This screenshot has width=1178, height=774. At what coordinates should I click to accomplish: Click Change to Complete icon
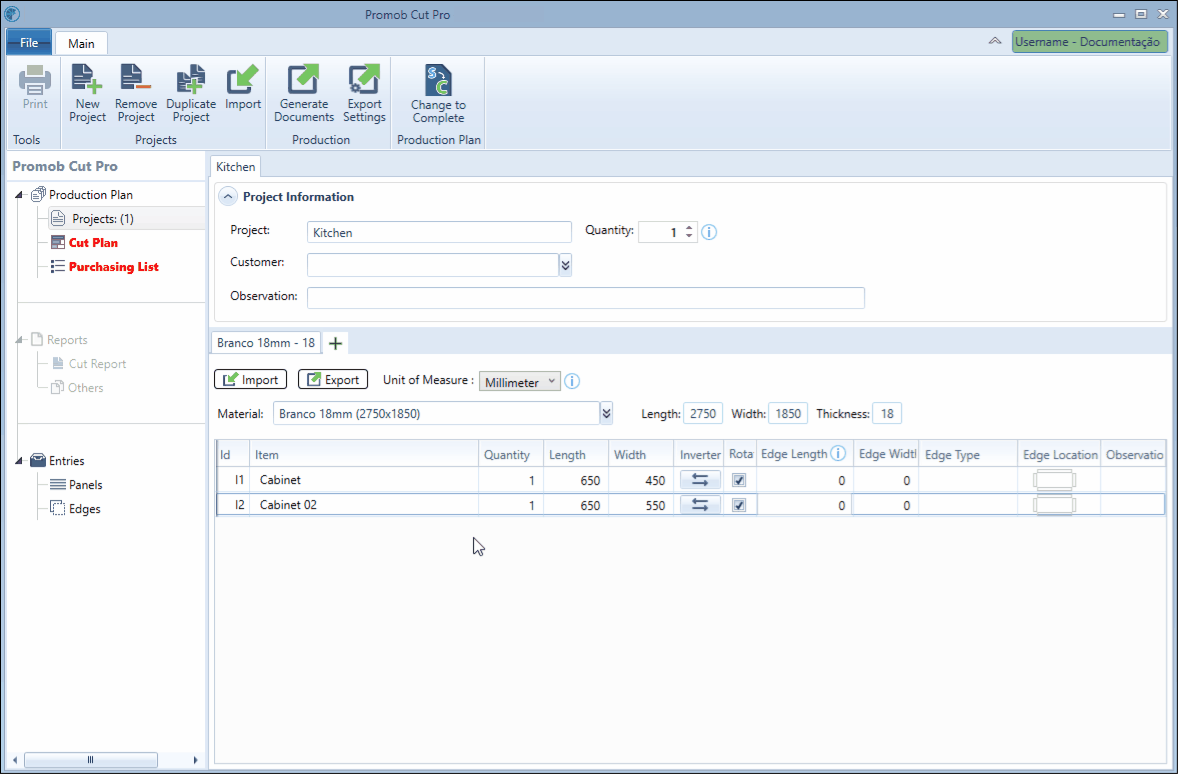tap(438, 80)
